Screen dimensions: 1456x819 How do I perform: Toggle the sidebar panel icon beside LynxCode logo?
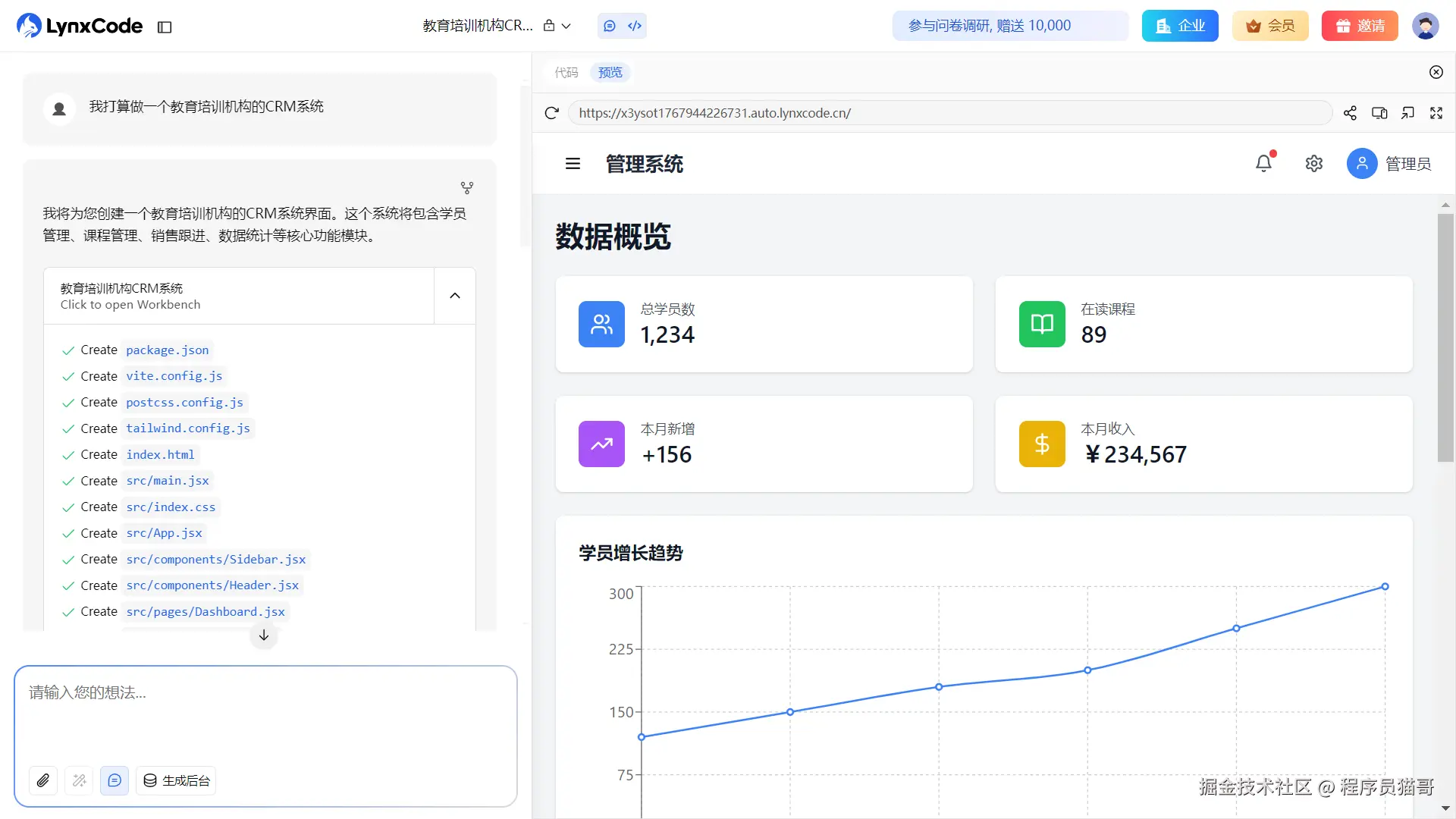pos(165,27)
